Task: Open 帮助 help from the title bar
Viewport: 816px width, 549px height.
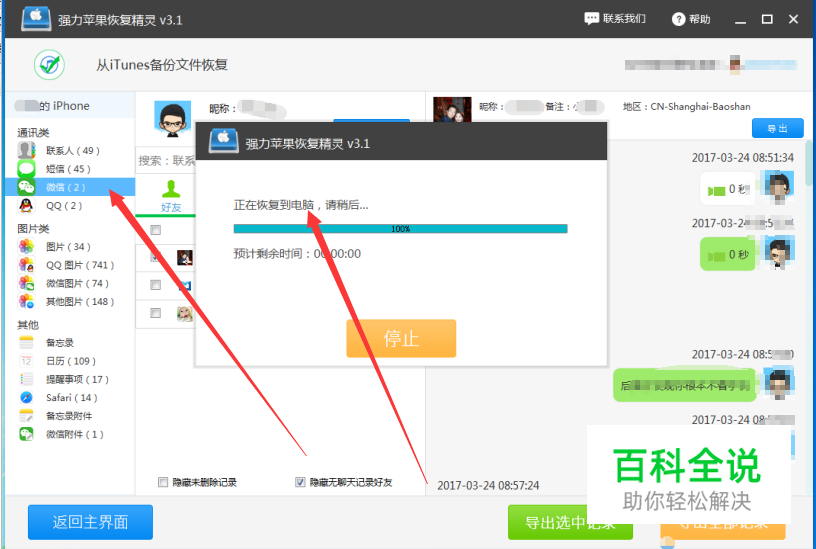Action: click(x=691, y=19)
